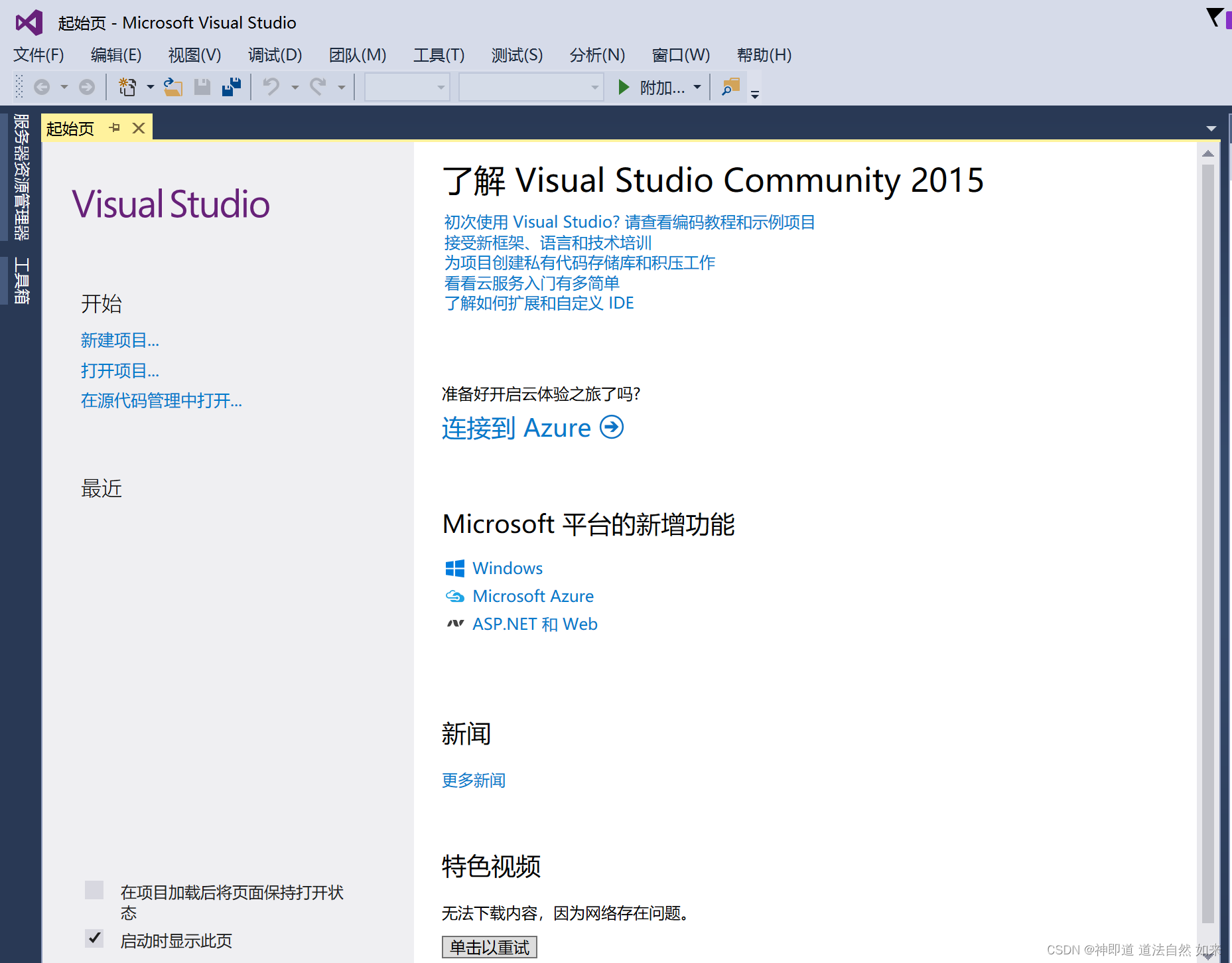1232x963 pixels.
Task: Open the 初次使用 Visual Studio? tutorial link
Action: coord(629,222)
